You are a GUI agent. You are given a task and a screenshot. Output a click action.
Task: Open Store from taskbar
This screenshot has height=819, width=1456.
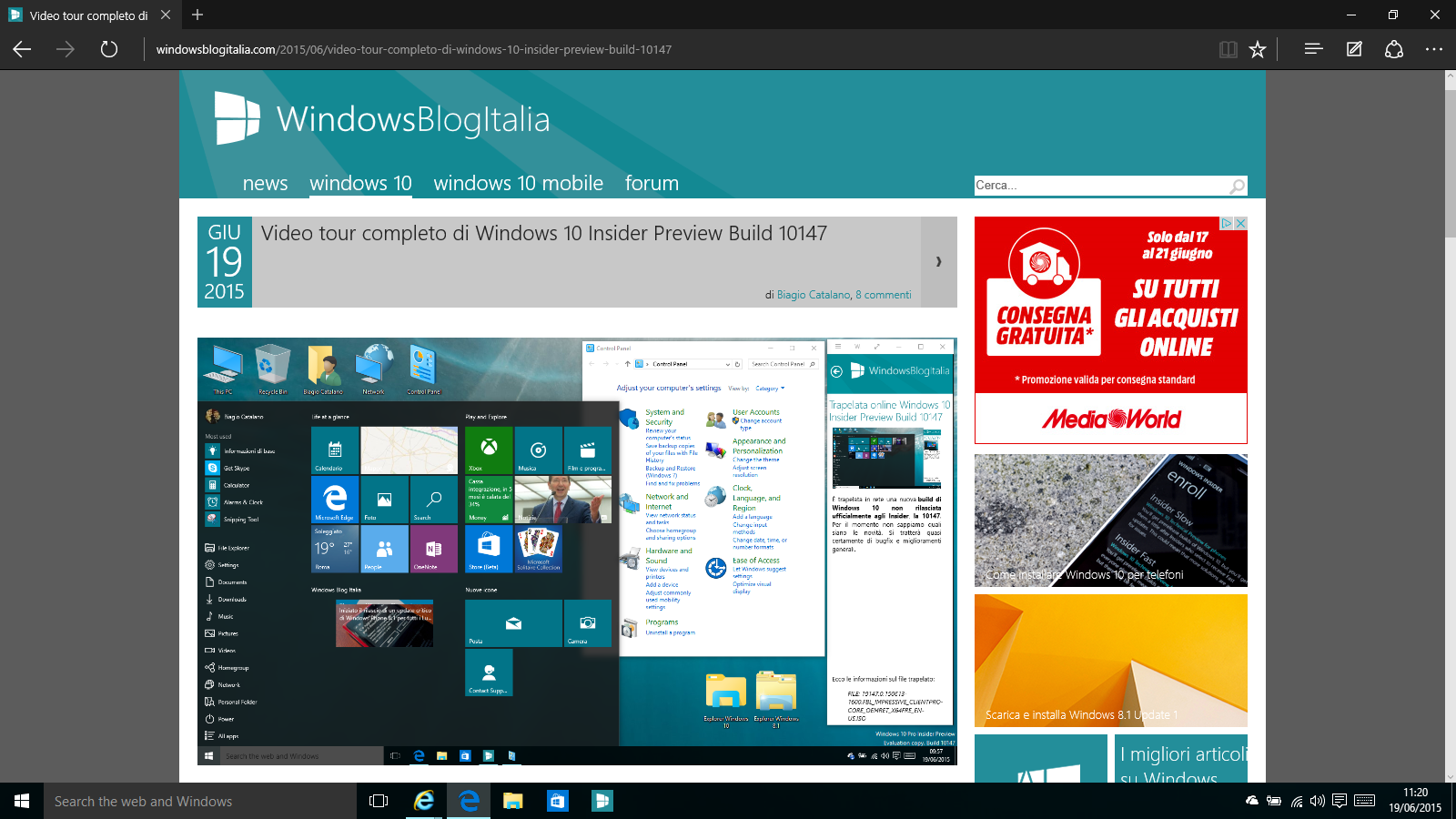557,801
